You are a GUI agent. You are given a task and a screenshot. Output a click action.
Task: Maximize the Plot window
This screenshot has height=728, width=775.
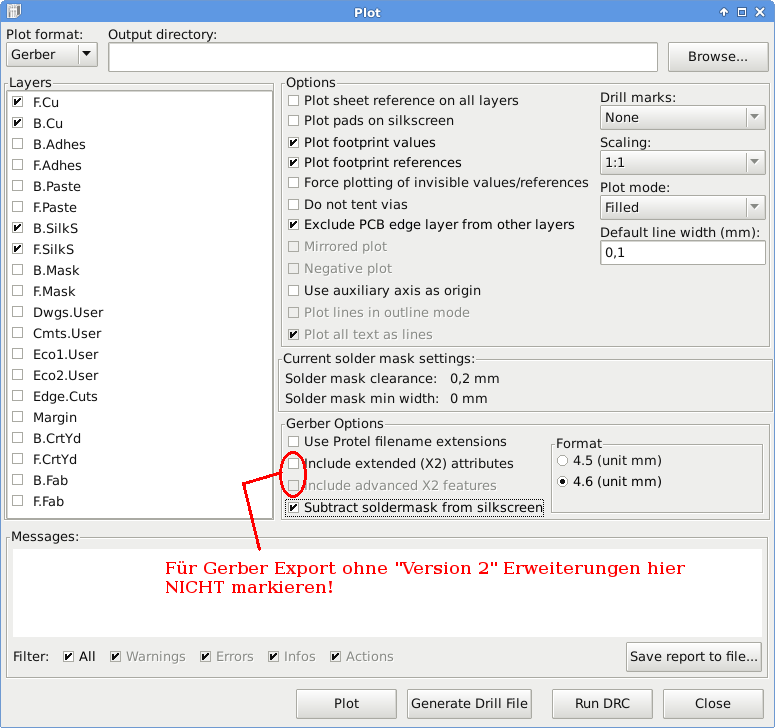(742, 12)
